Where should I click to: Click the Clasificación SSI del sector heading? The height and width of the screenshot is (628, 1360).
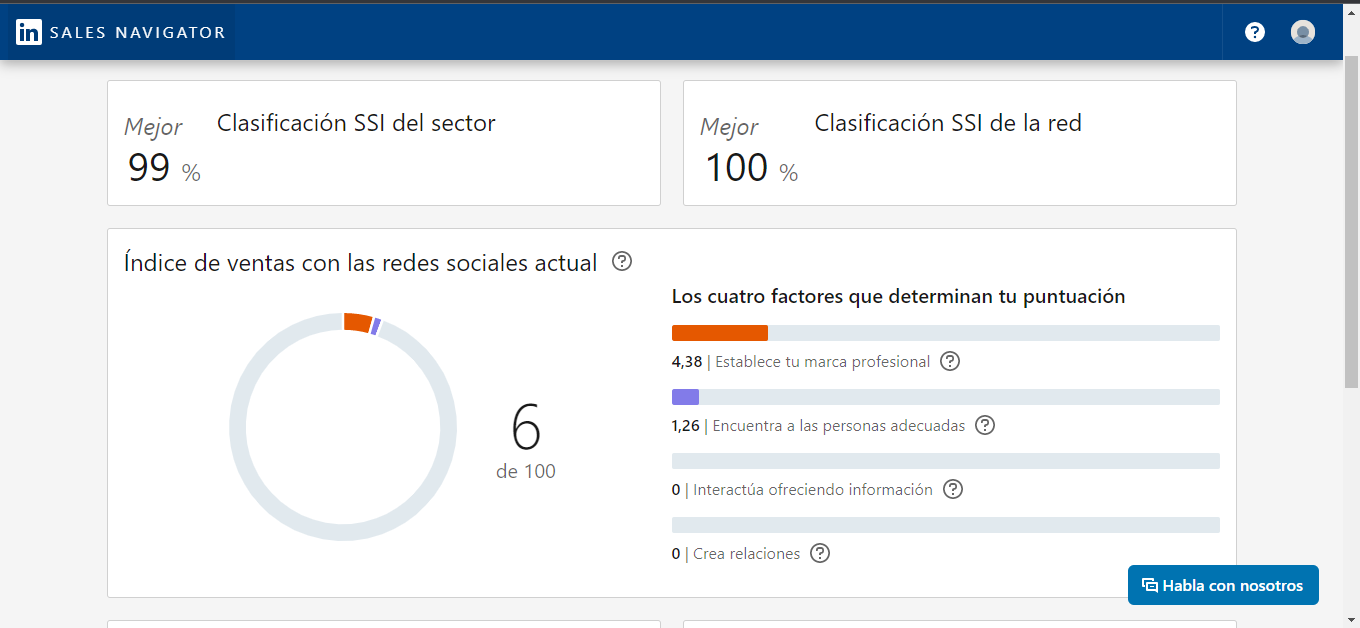pyautogui.click(x=356, y=123)
